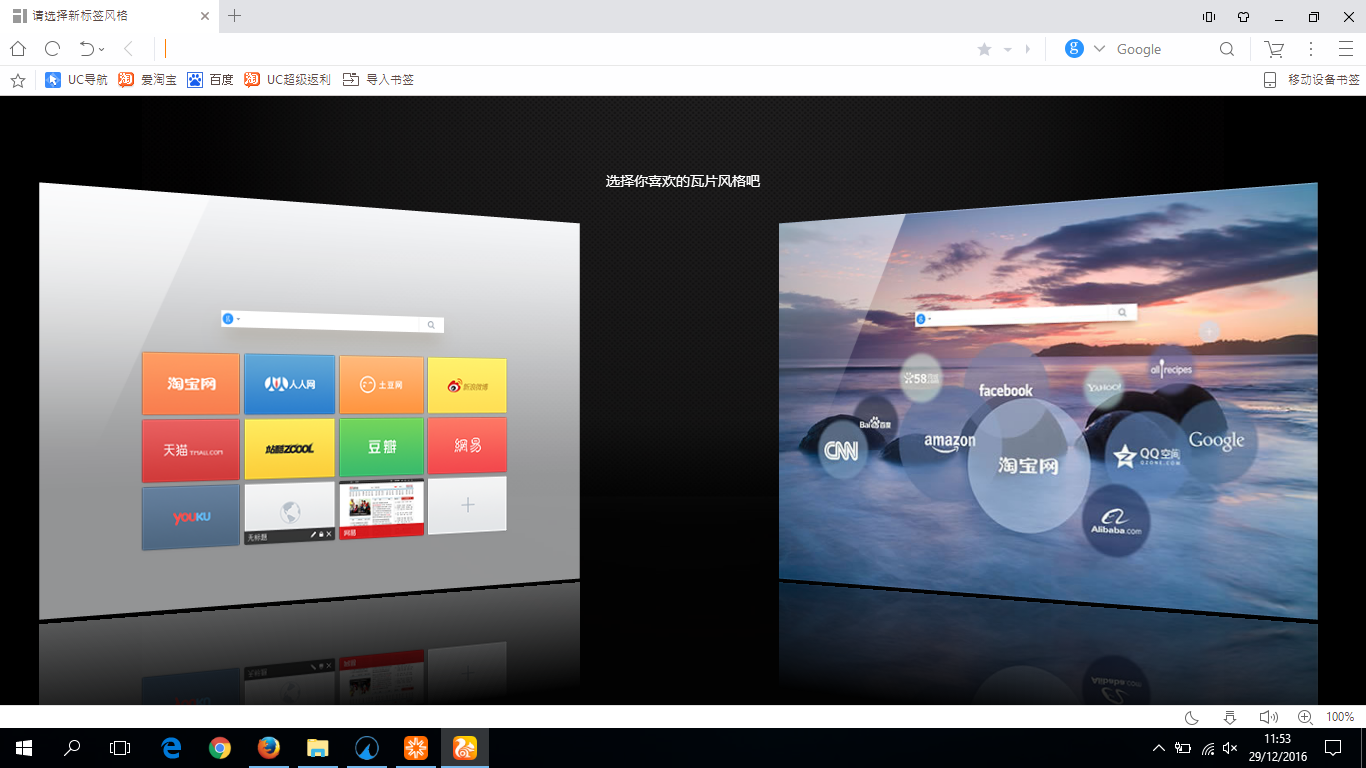This screenshot has height=768, width=1366.
Task: Open the skin (shirt) theme icon
Action: click(x=1243, y=16)
